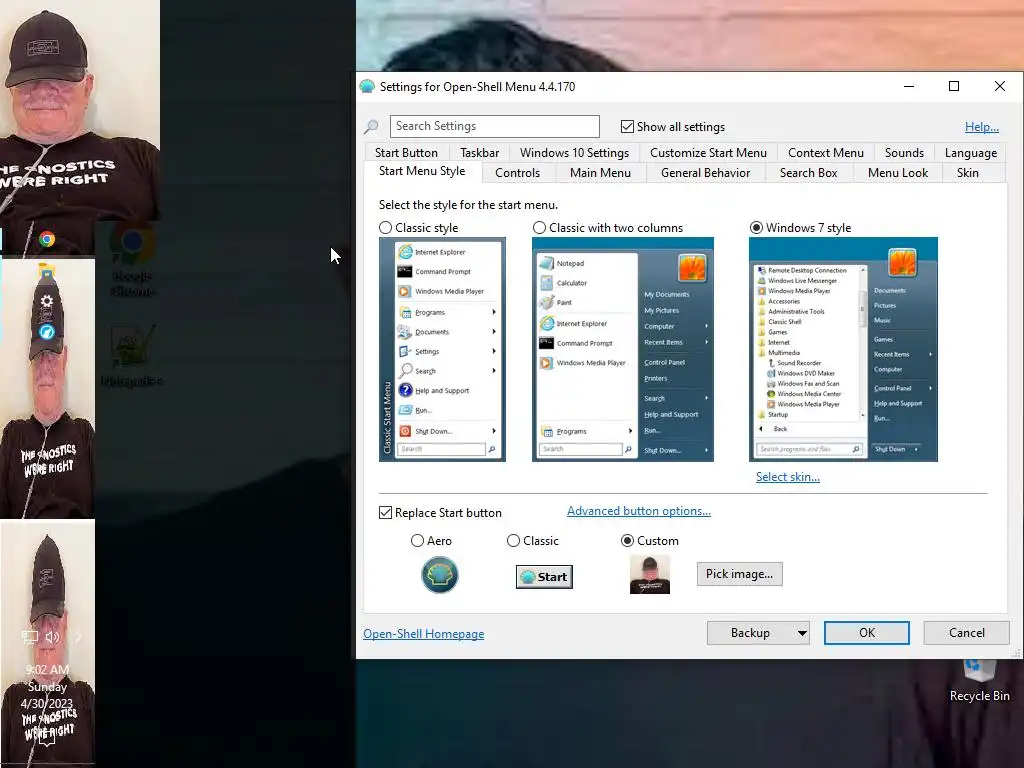Open the Settings gear taskbar icon

[x=46, y=300]
